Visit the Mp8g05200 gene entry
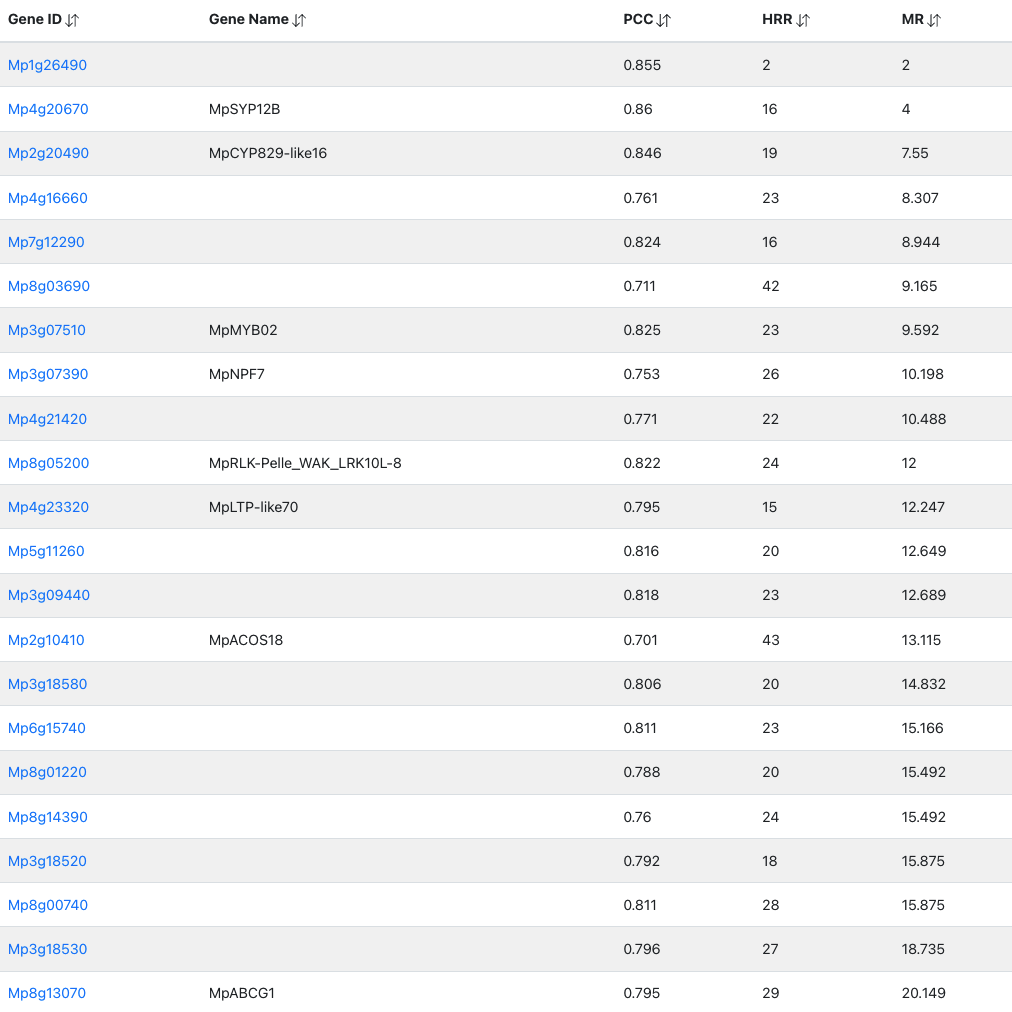 [x=48, y=463]
